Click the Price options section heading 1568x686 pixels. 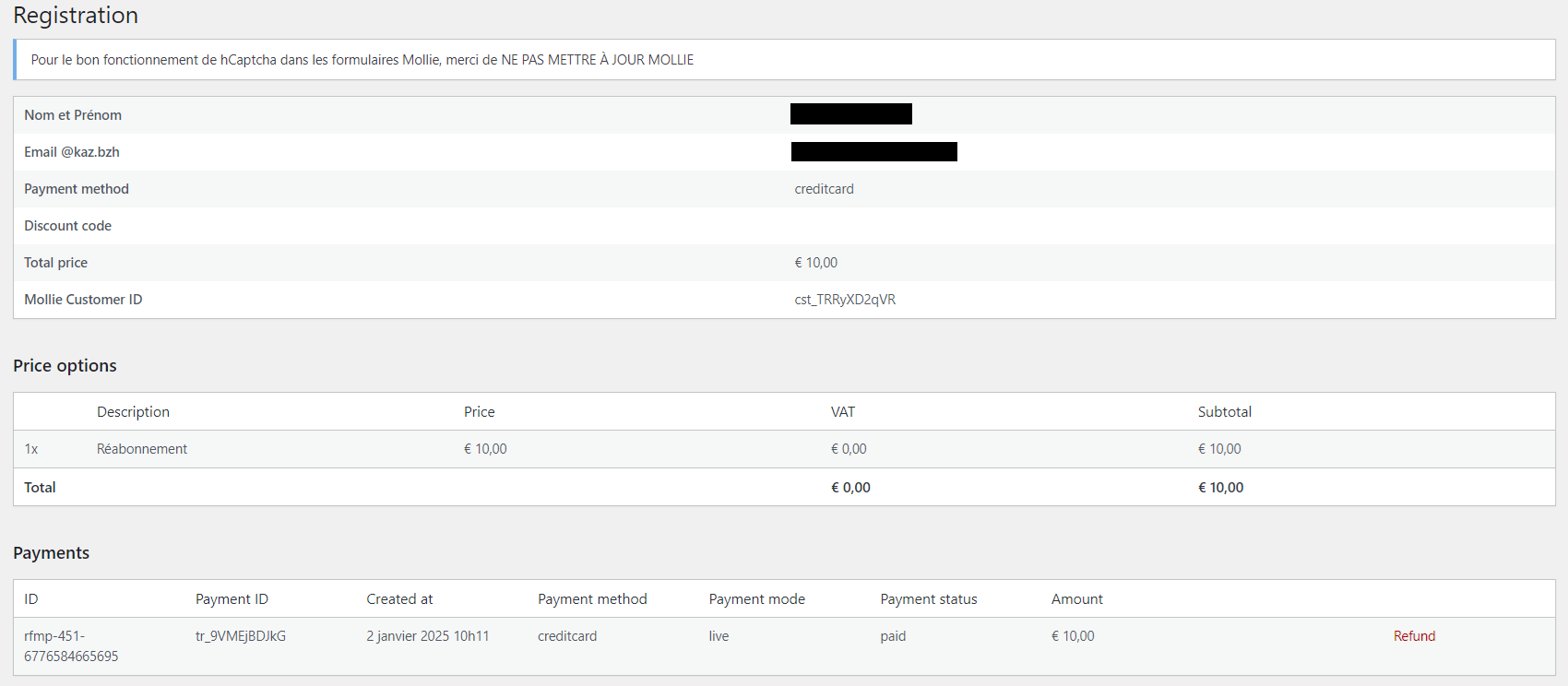click(x=65, y=366)
